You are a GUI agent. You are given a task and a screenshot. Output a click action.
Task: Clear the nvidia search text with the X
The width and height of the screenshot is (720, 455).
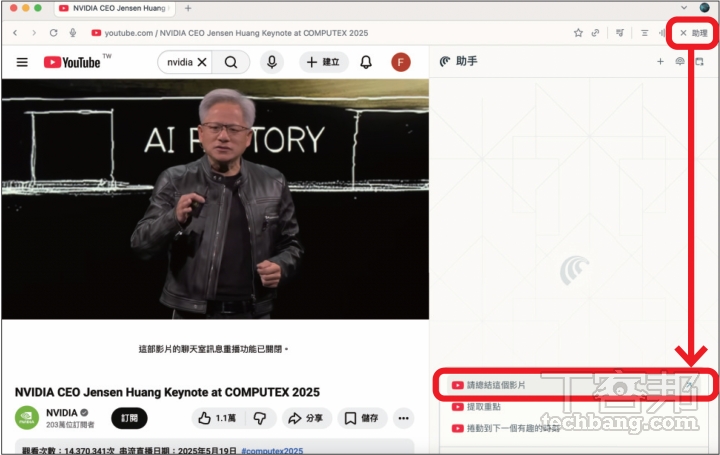(202, 62)
